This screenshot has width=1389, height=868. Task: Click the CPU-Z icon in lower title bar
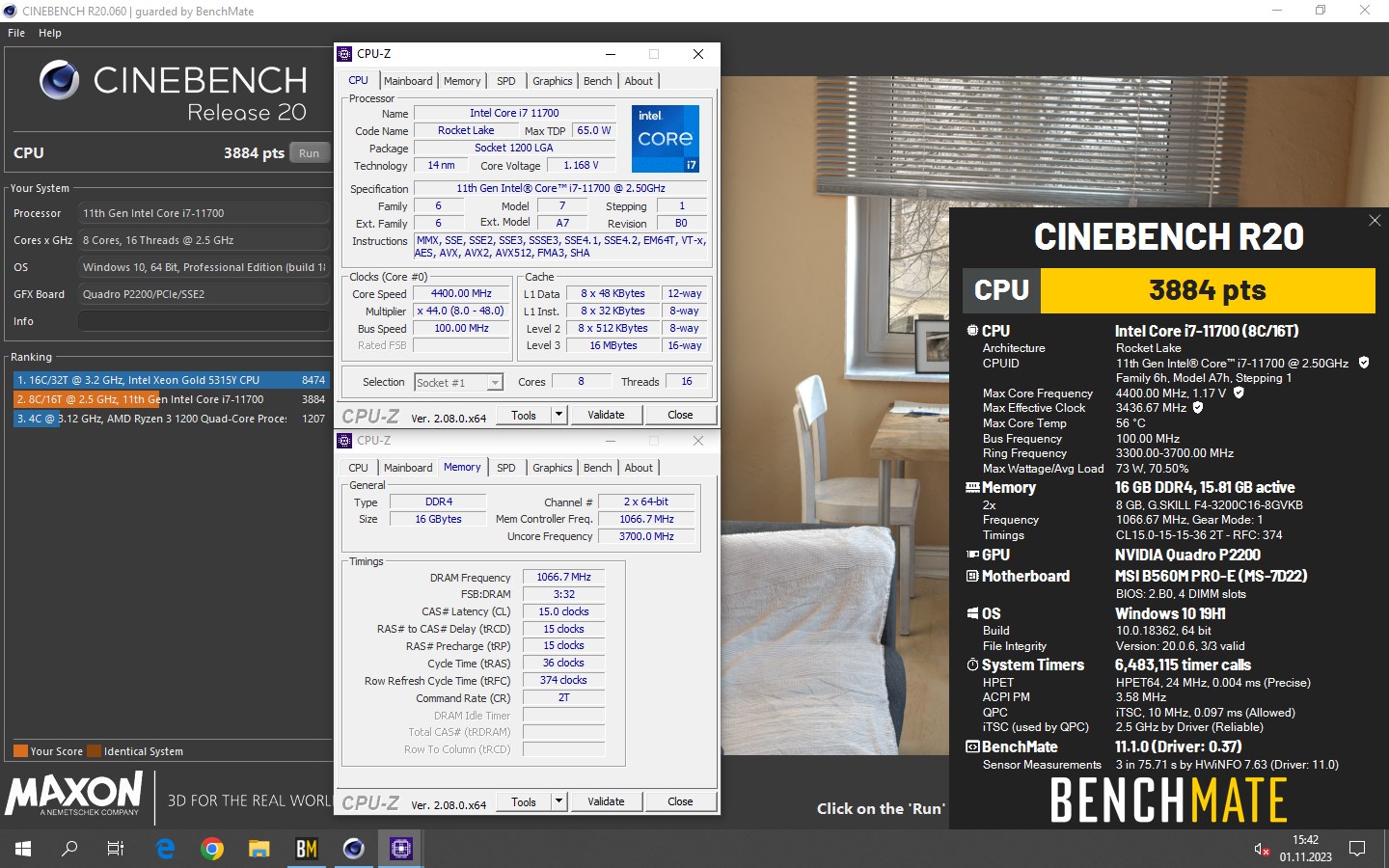(x=344, y=441)
